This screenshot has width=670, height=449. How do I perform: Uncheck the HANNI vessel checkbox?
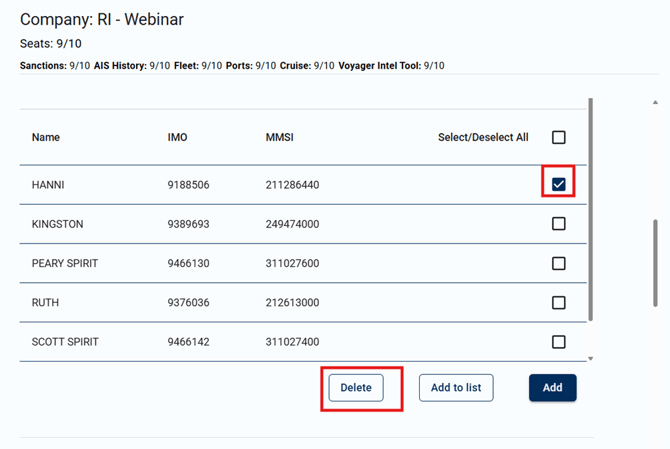[x=559, y=184]
